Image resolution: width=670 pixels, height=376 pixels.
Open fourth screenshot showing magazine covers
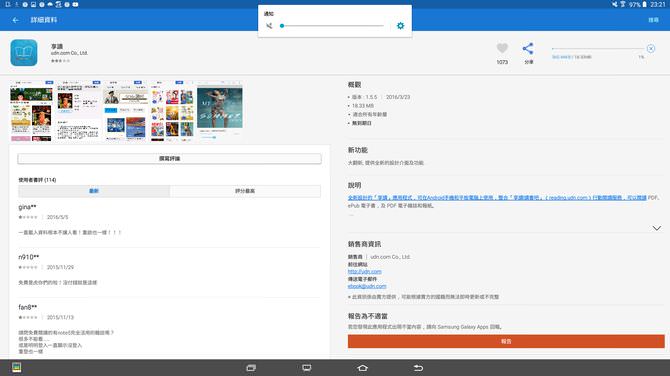(x=172, y=111)
